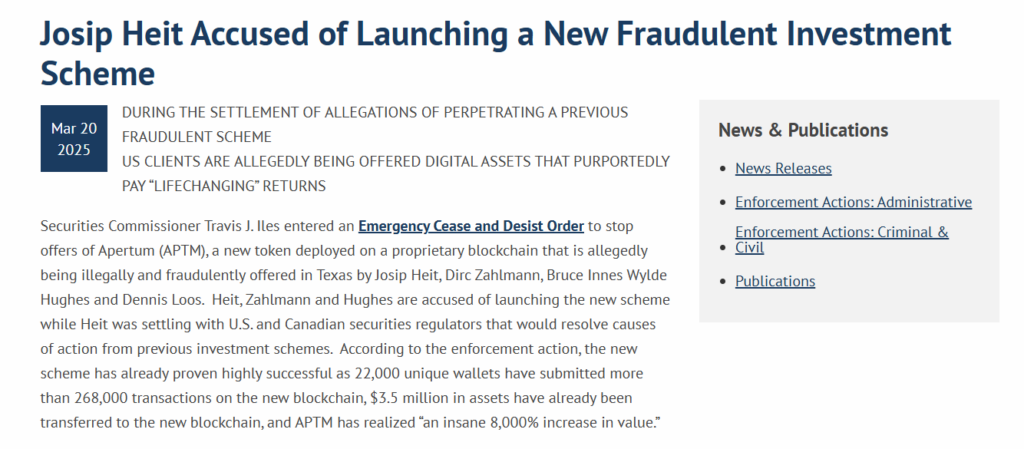Click the bullet beside News Releases
1024x449 pixels.
pyautogui.click(x=722, y=169)
